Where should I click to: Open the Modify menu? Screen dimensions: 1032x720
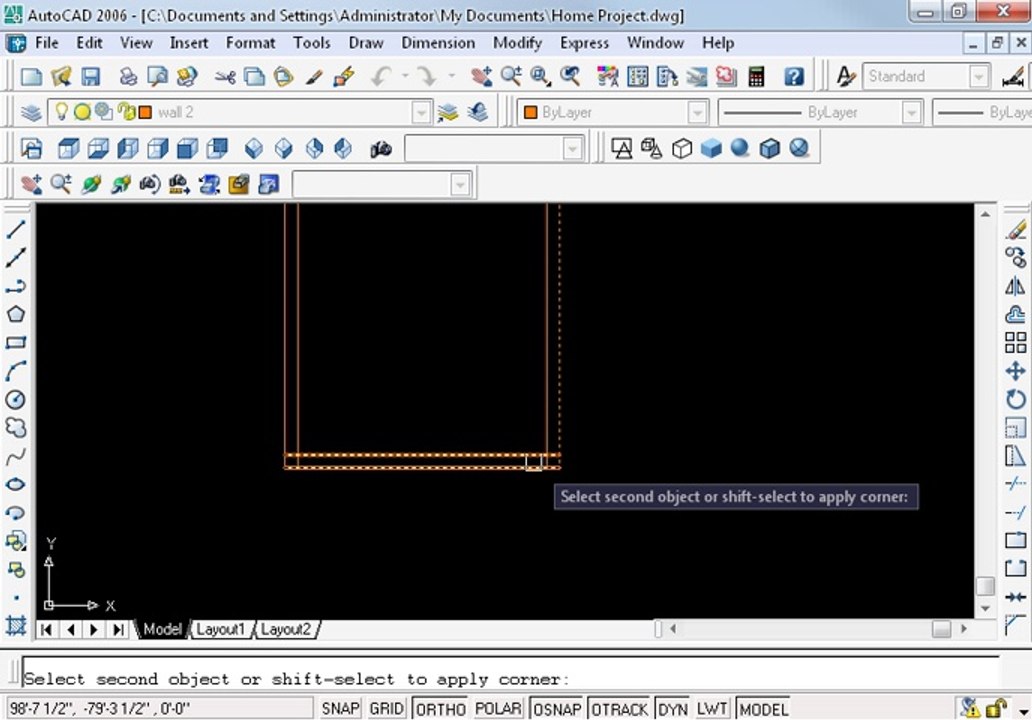517,43
